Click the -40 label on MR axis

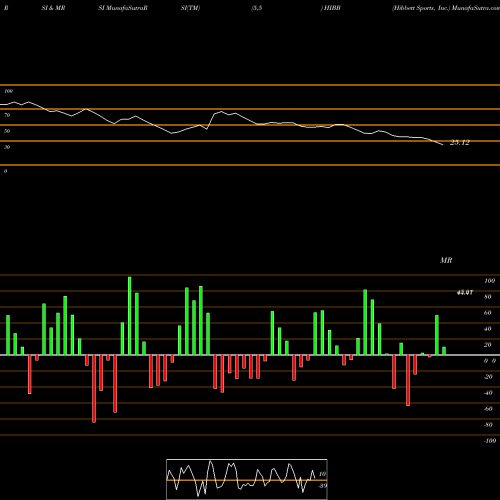coord(488,393)
